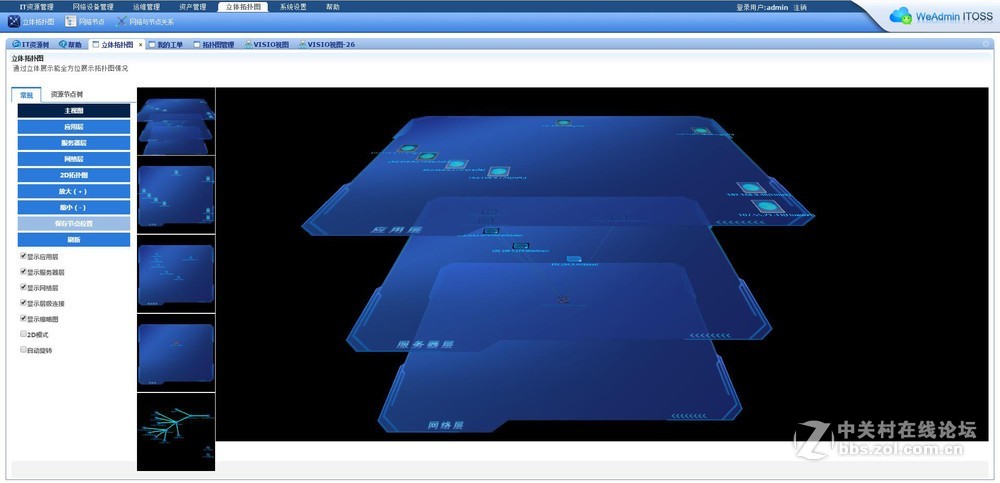The image size is (1000, 483).
Task: Click the 注销 logout link
Action: (x=800, y=7)
